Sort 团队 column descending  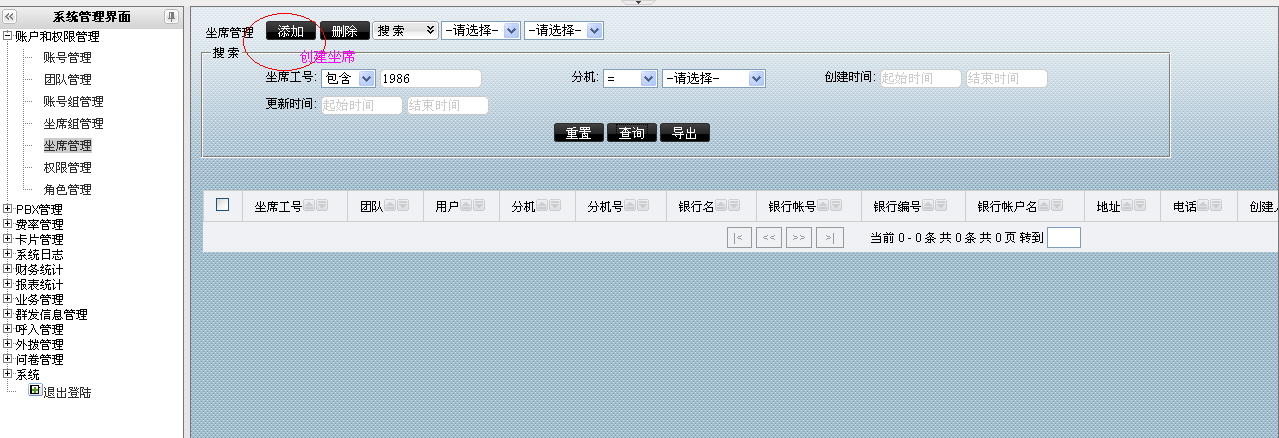click(x=403, y=206)
